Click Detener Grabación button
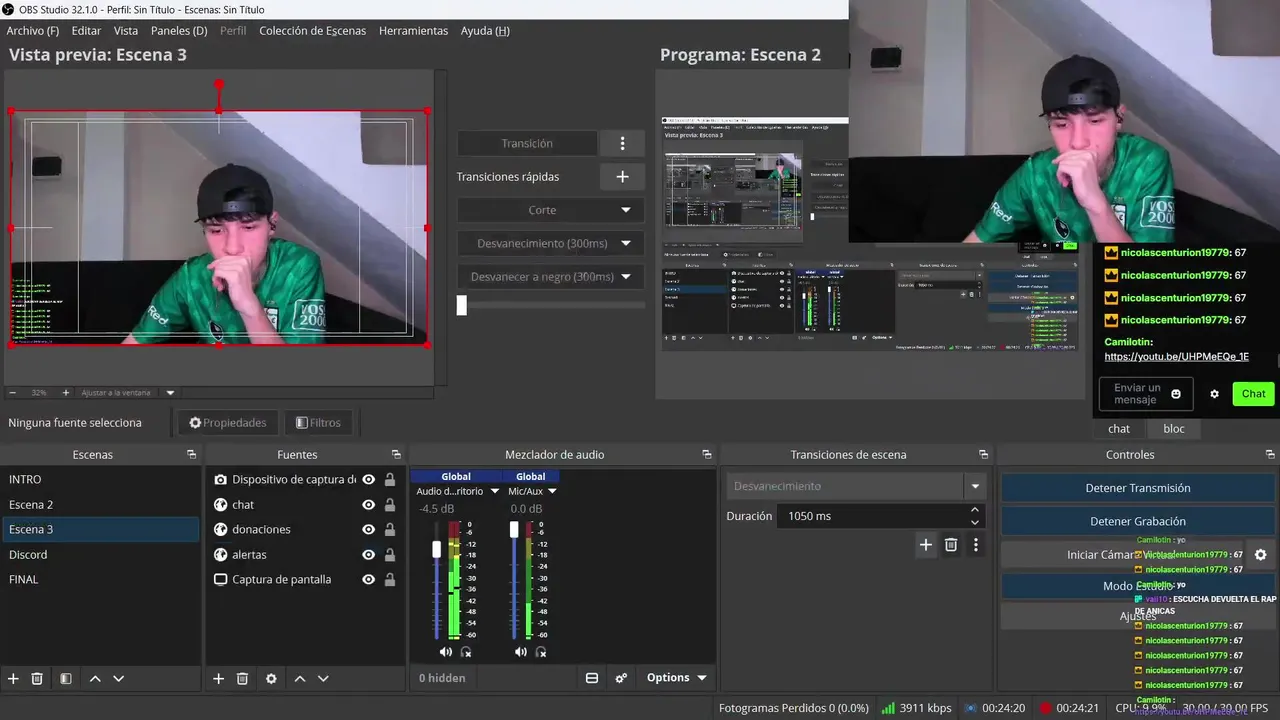 pyautogui.click(x=1138, y=521)
